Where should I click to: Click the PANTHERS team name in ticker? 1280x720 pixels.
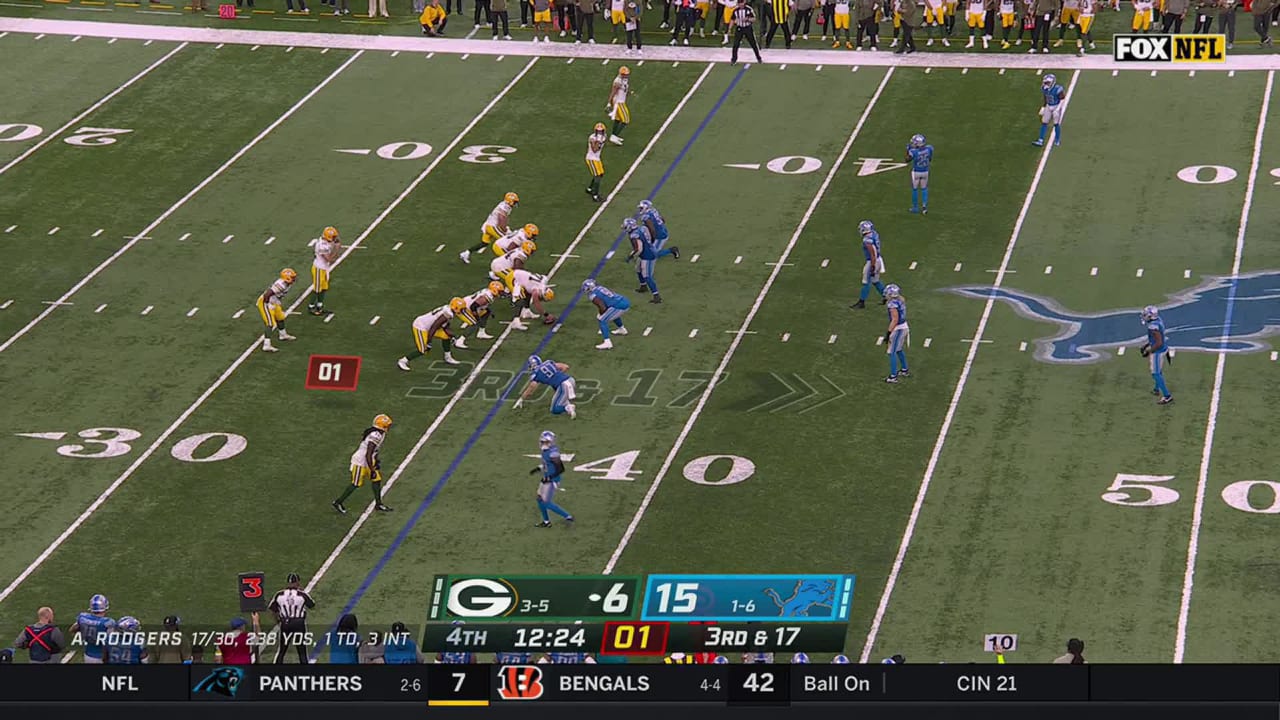click(310, 684)
